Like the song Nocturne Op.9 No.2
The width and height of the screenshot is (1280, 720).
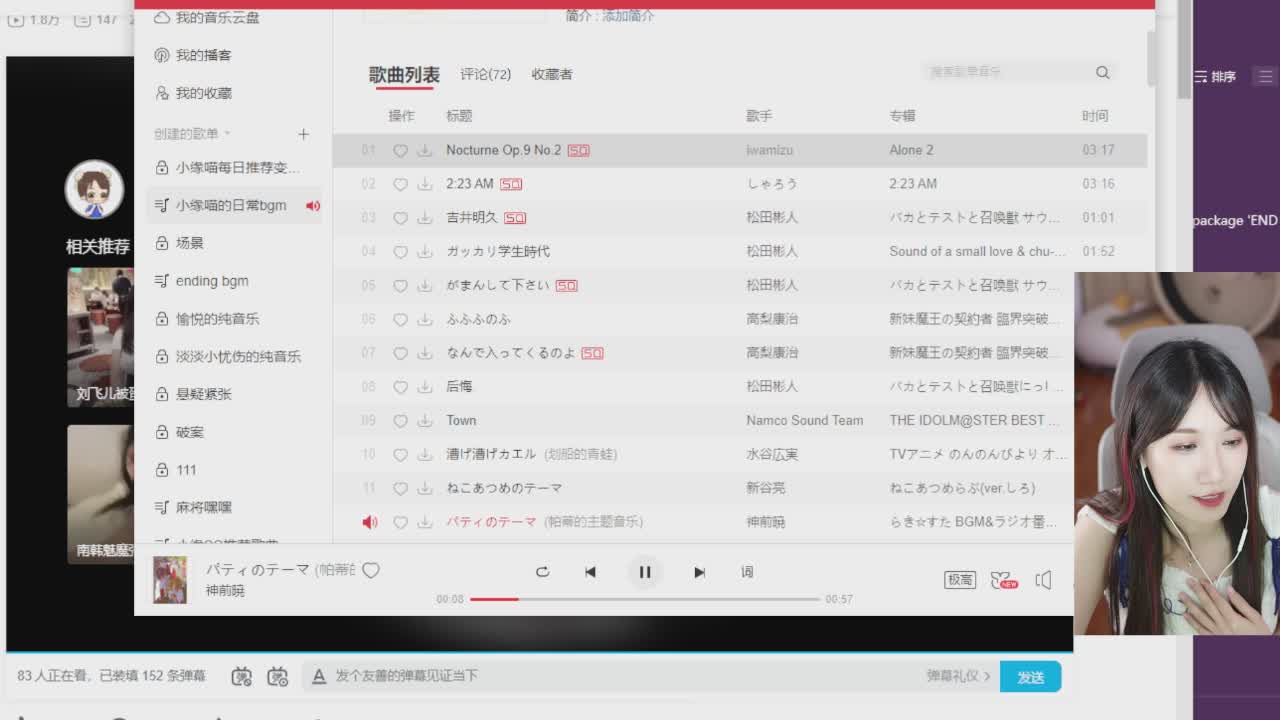point(400,150)
